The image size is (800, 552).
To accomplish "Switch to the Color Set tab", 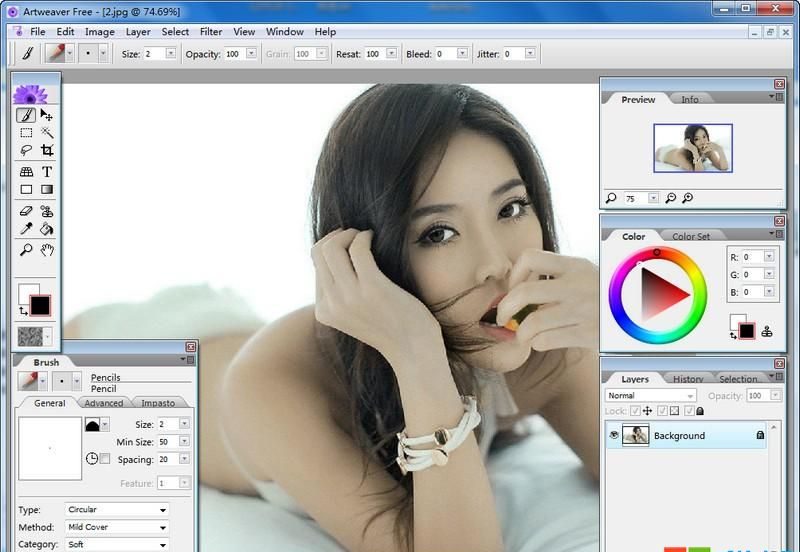I will pyautogui.click(x=691, y=237).
